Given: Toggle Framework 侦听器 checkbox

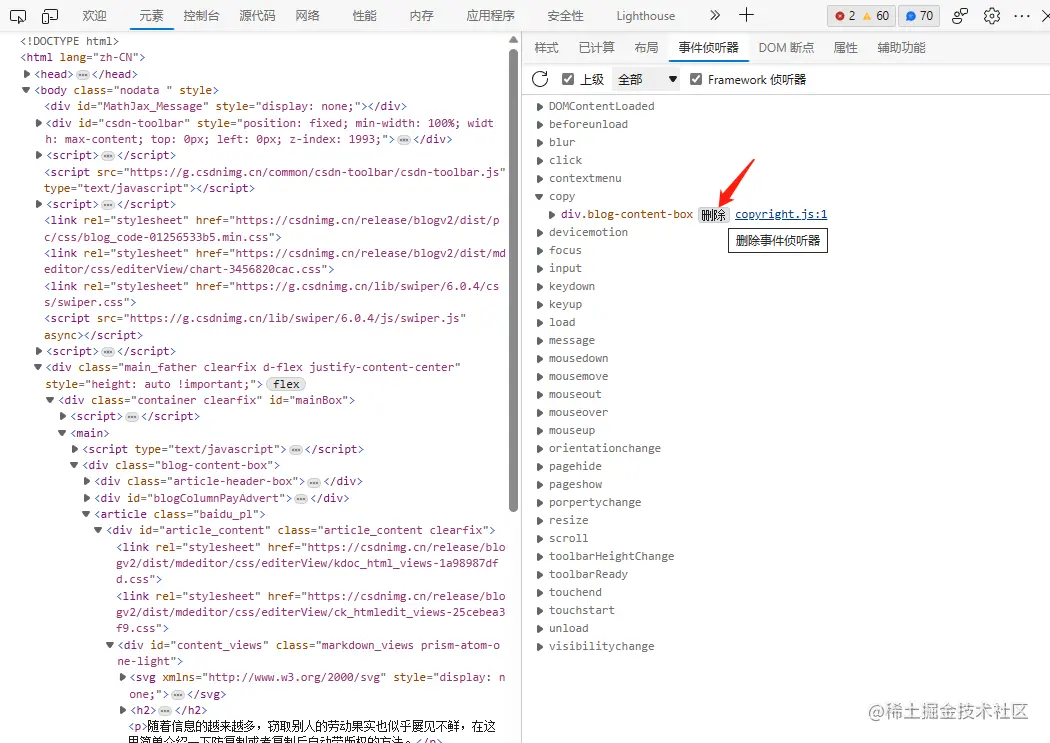Looking at the screenshot, I should (x=696, y=79).
